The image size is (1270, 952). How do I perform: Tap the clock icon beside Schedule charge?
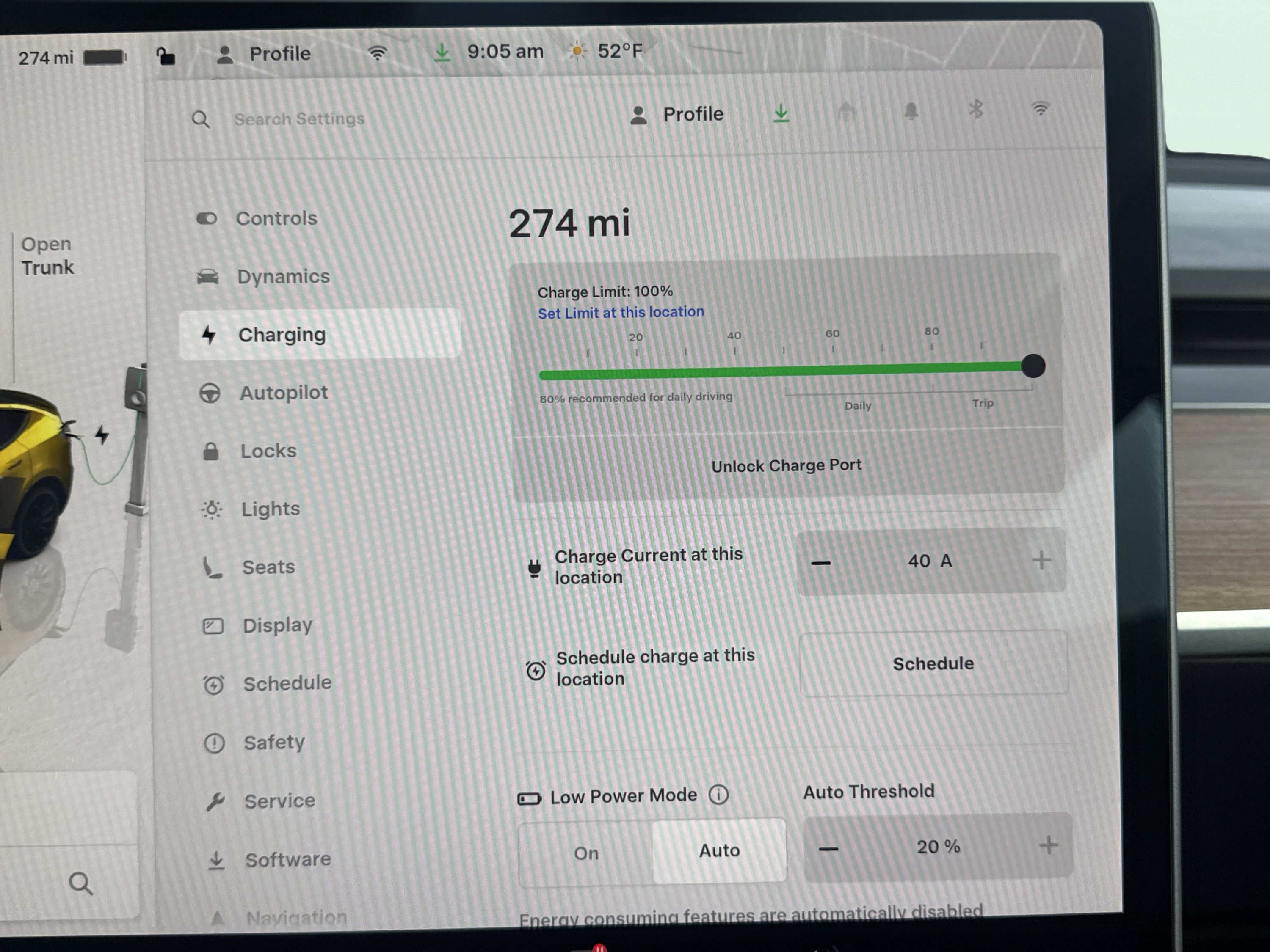[x=536, y=670]
